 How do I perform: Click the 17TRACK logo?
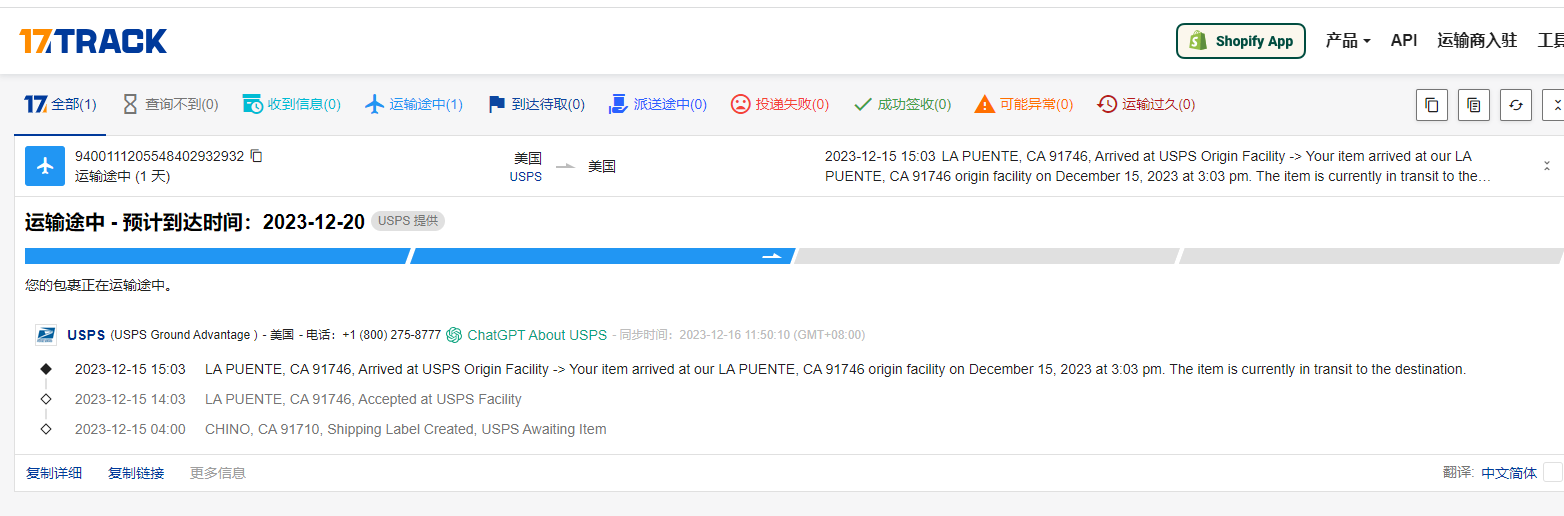coord(93,41)
